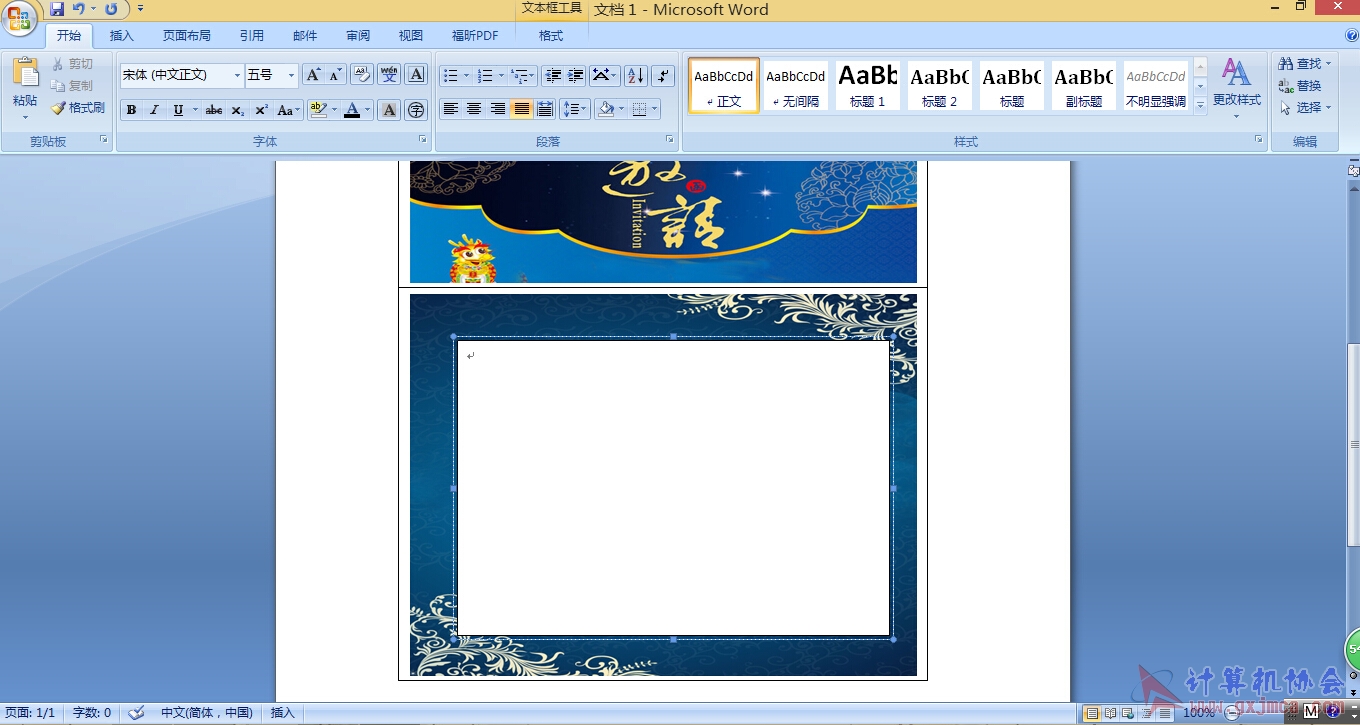
Task: Decrease paragraph indent
Action: click(553, 76)
